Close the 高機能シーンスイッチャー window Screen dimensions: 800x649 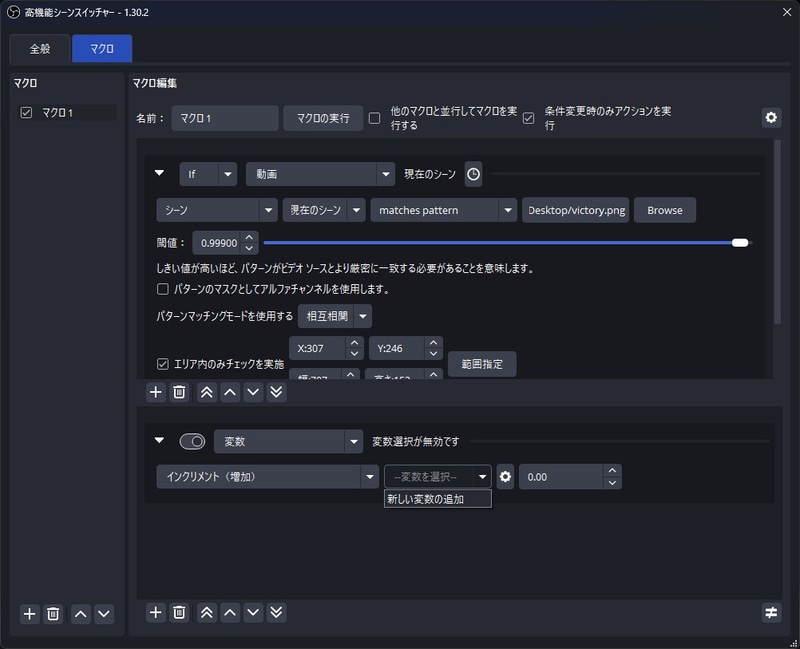pyautogui.click(x=787, y=12)
